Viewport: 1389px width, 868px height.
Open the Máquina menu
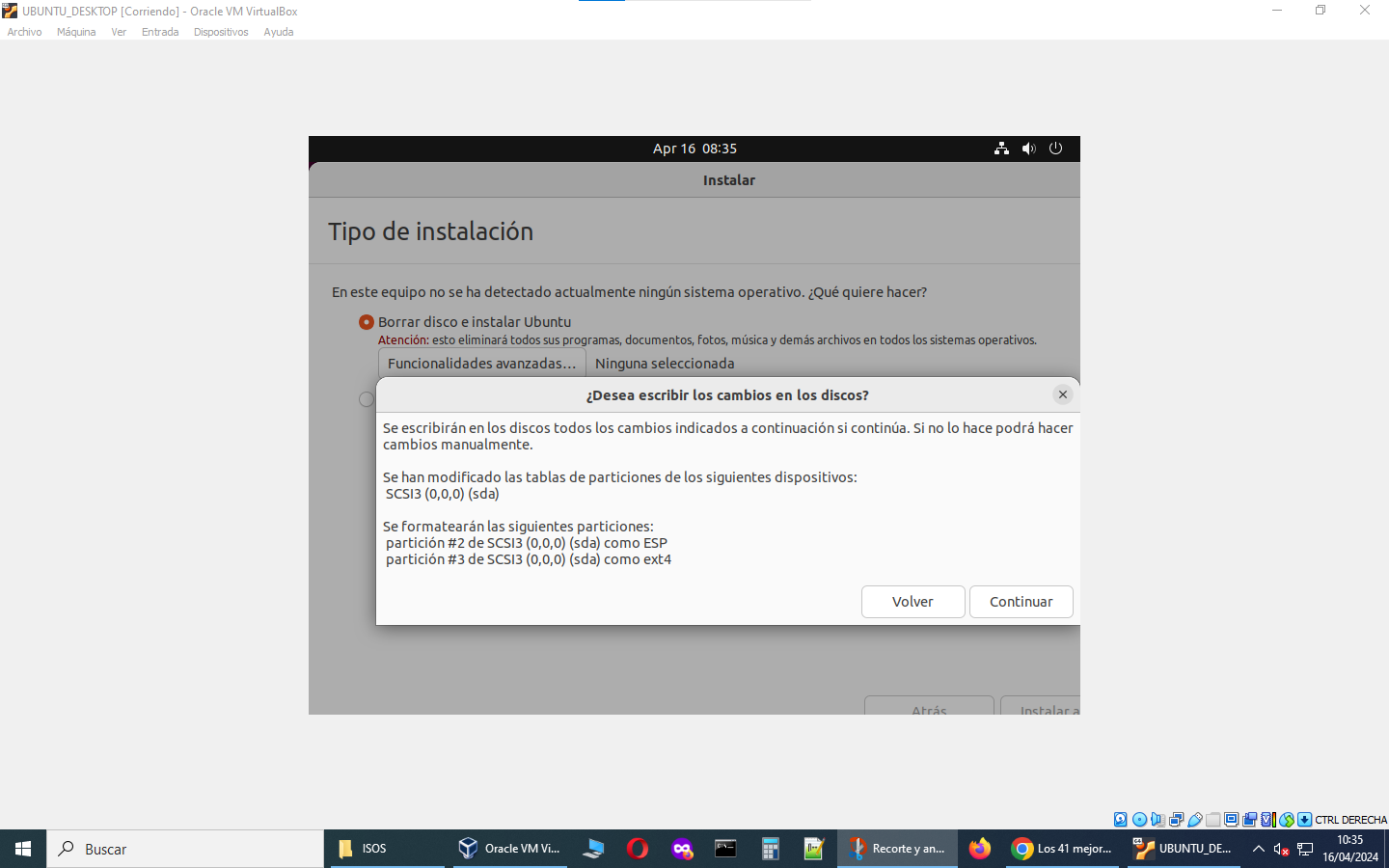click(x=76, y=32)
